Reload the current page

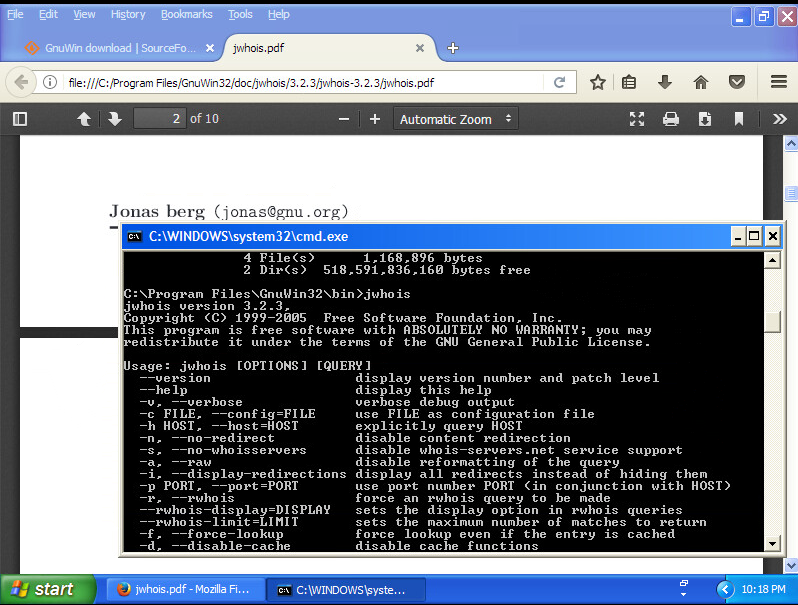(x=560, y=82)
